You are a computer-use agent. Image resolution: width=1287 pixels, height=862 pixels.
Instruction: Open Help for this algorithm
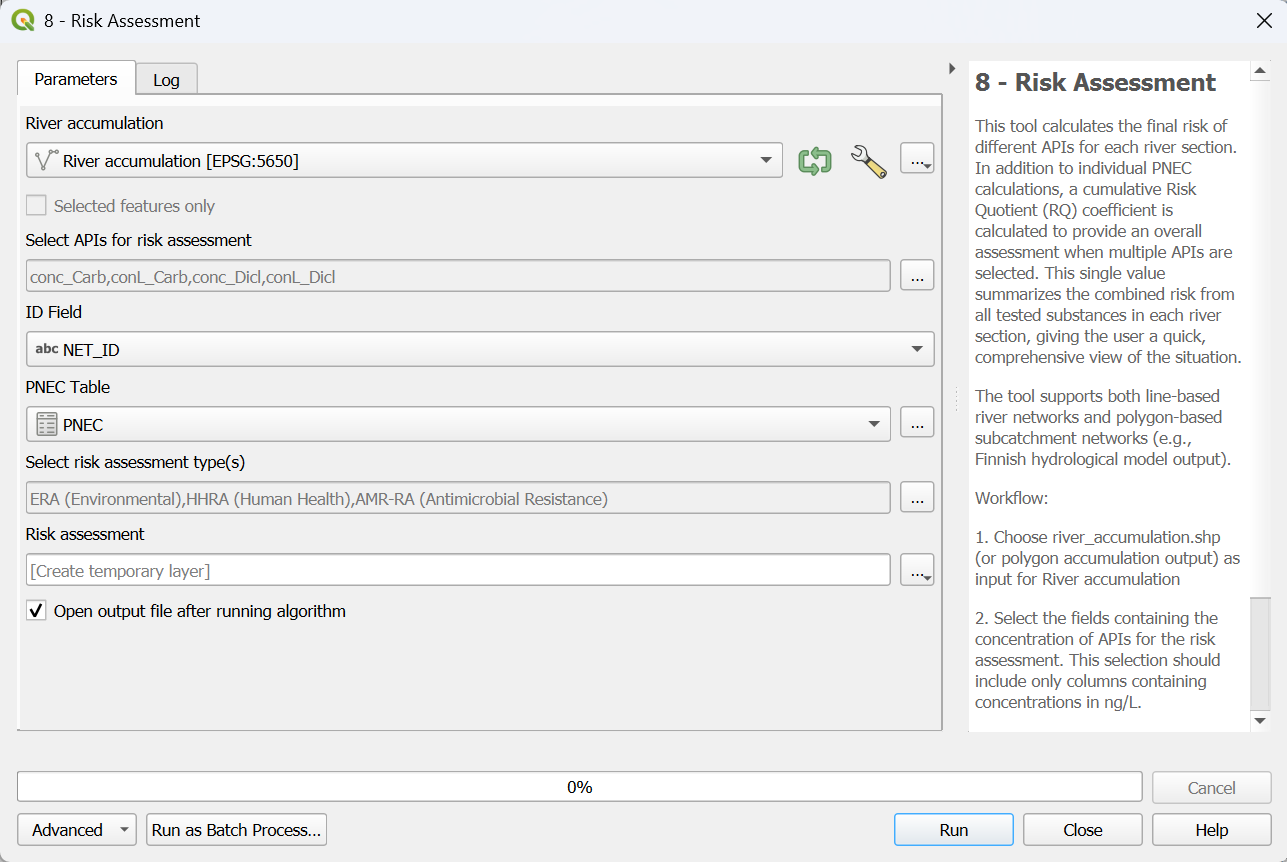[x=1212, y=830]
